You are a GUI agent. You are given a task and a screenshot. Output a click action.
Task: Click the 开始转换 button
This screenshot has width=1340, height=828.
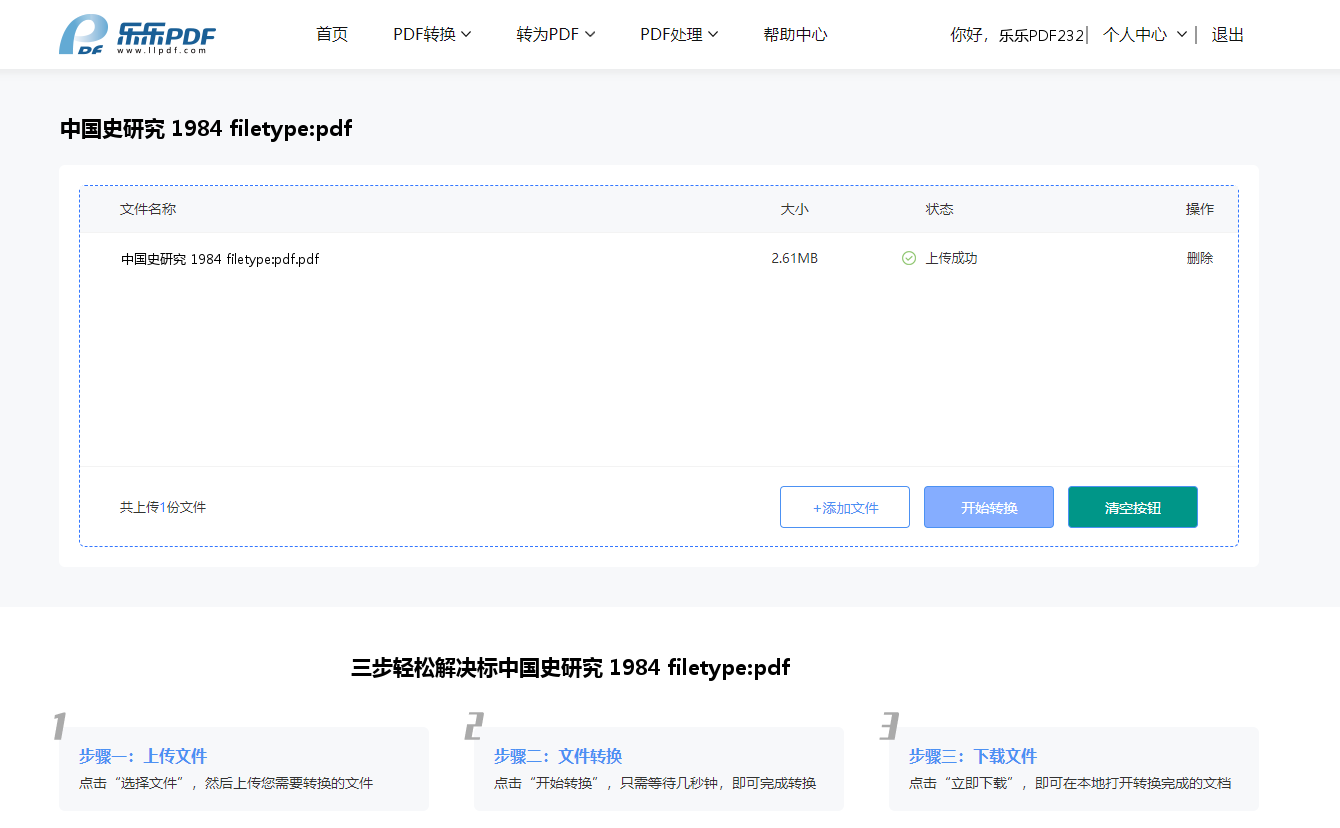pyautogui.click(x=989, y=507)
